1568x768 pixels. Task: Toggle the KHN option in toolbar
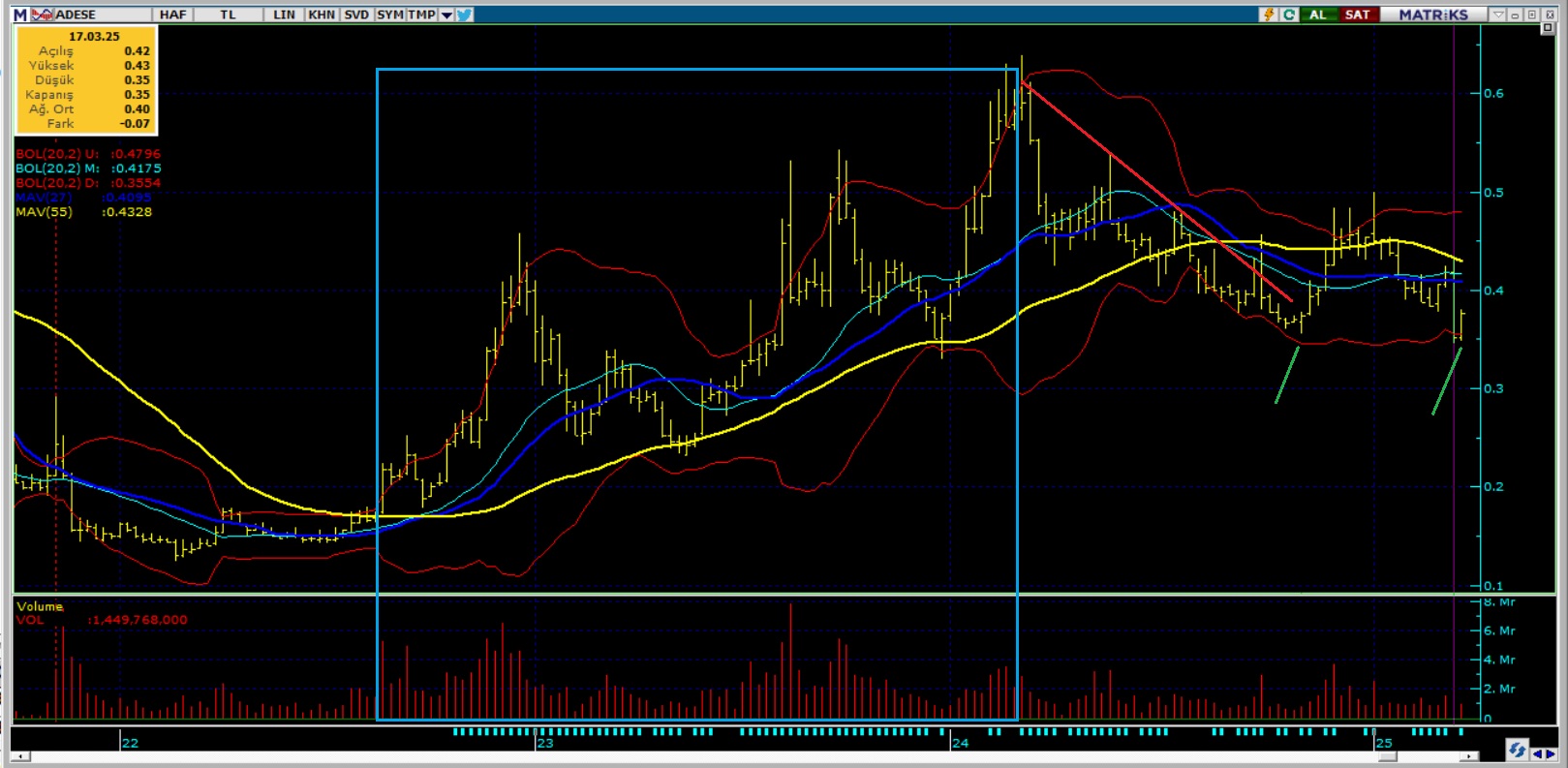[322, 15]
